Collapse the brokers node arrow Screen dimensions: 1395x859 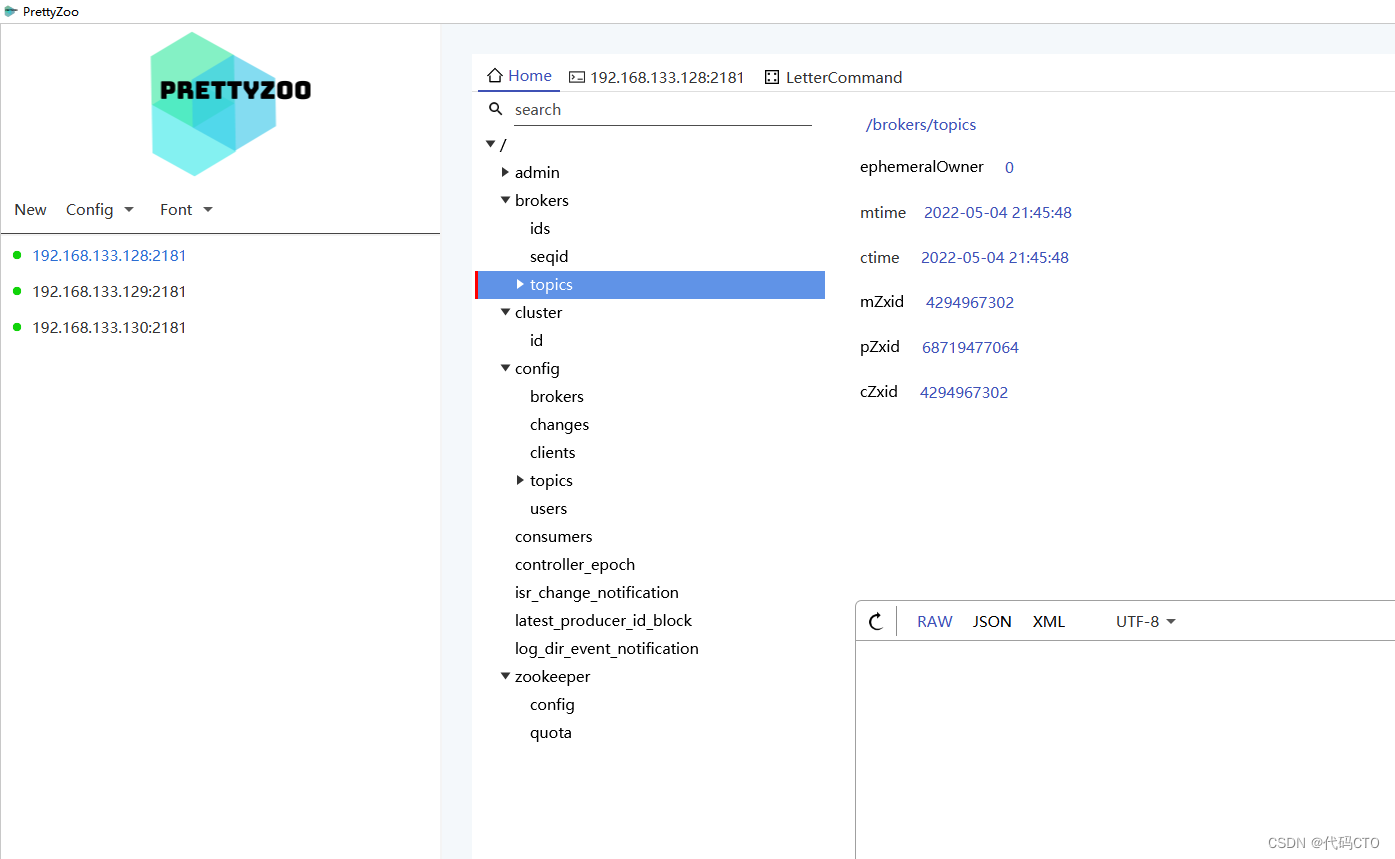(506, 200)
